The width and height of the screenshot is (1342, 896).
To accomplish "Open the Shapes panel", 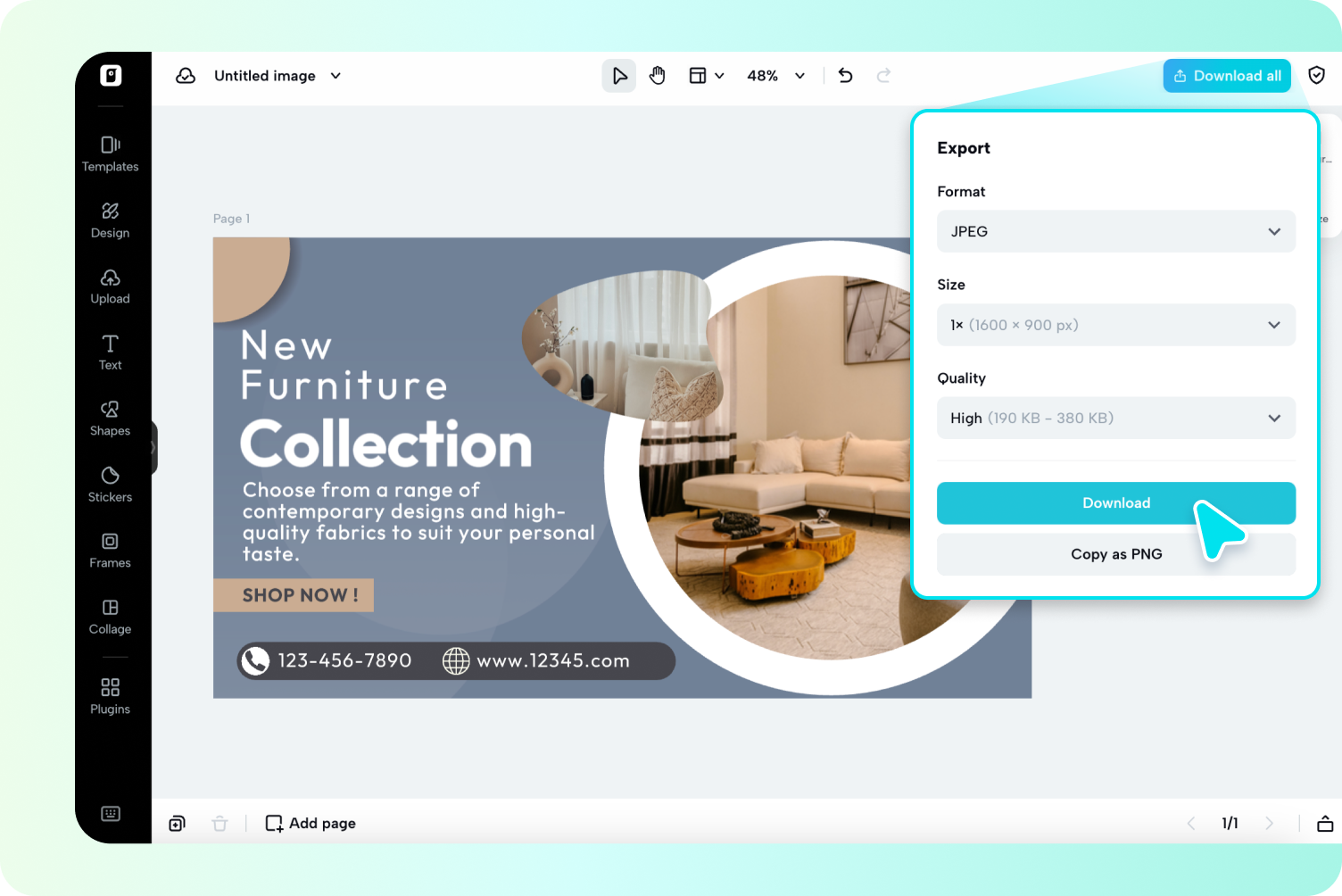I will 111,418.
